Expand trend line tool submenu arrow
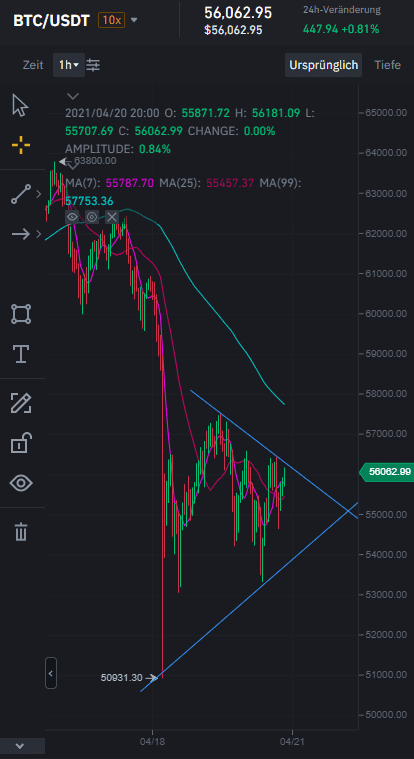 (39, 194)
